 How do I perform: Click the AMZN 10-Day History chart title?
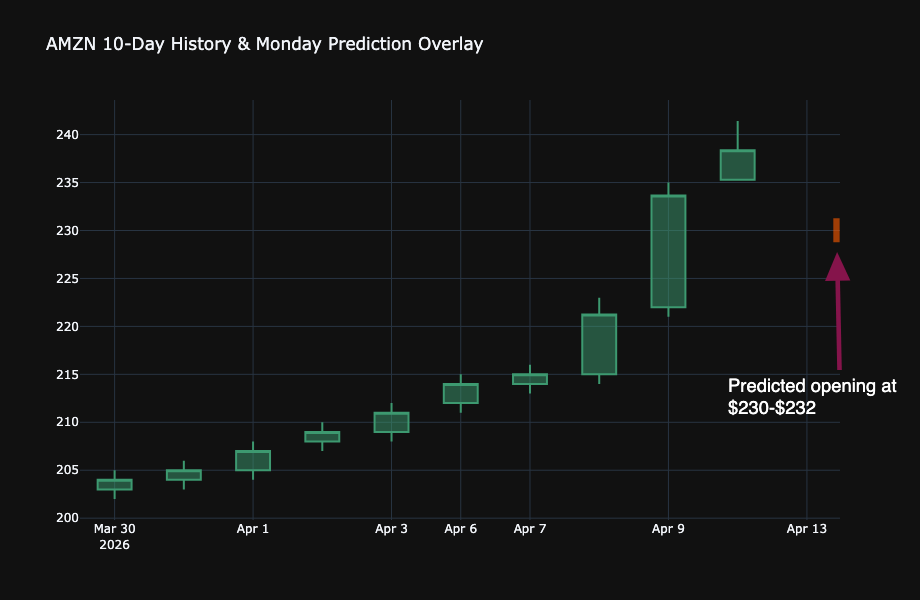264,44
